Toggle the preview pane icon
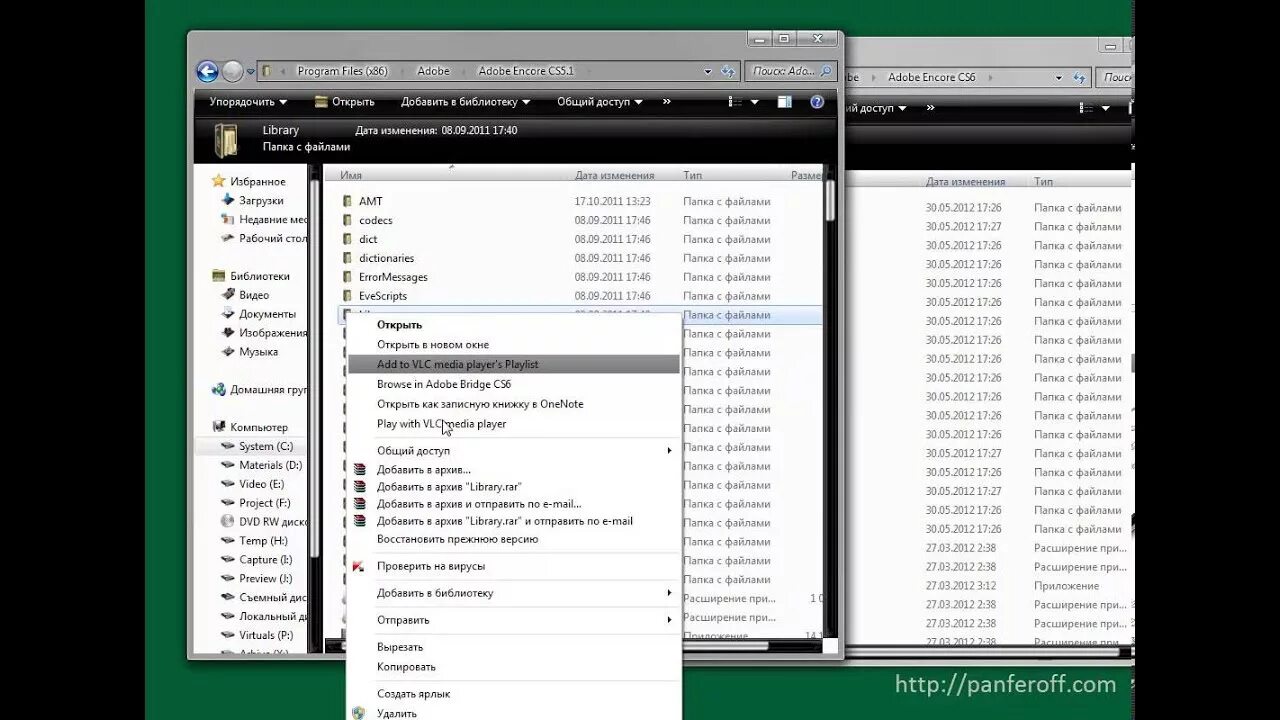Viewport: 1280px width, 720px height. pyautogui.click(x=785, y=102)
